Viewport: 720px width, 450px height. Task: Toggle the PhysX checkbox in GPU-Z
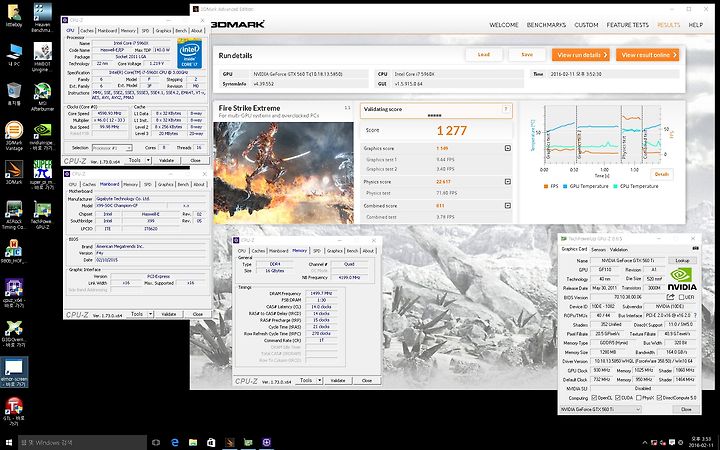[637, 398]
